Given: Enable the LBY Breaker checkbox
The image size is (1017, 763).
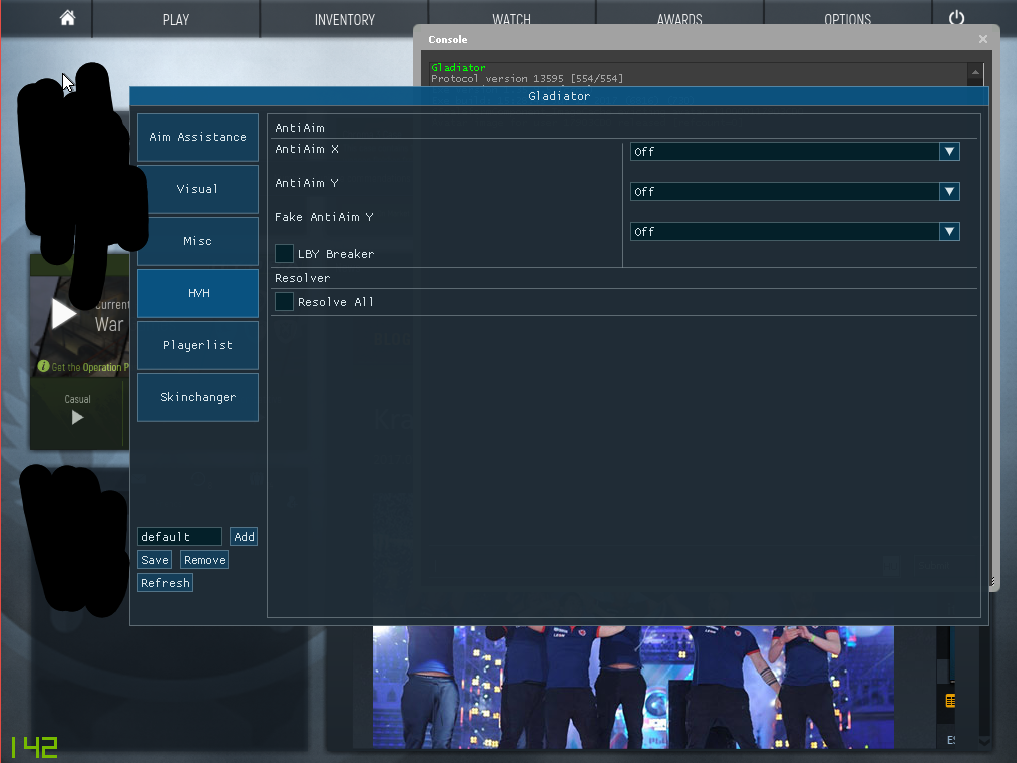Looking at the screenshot, I should click(x=285, y=254).
